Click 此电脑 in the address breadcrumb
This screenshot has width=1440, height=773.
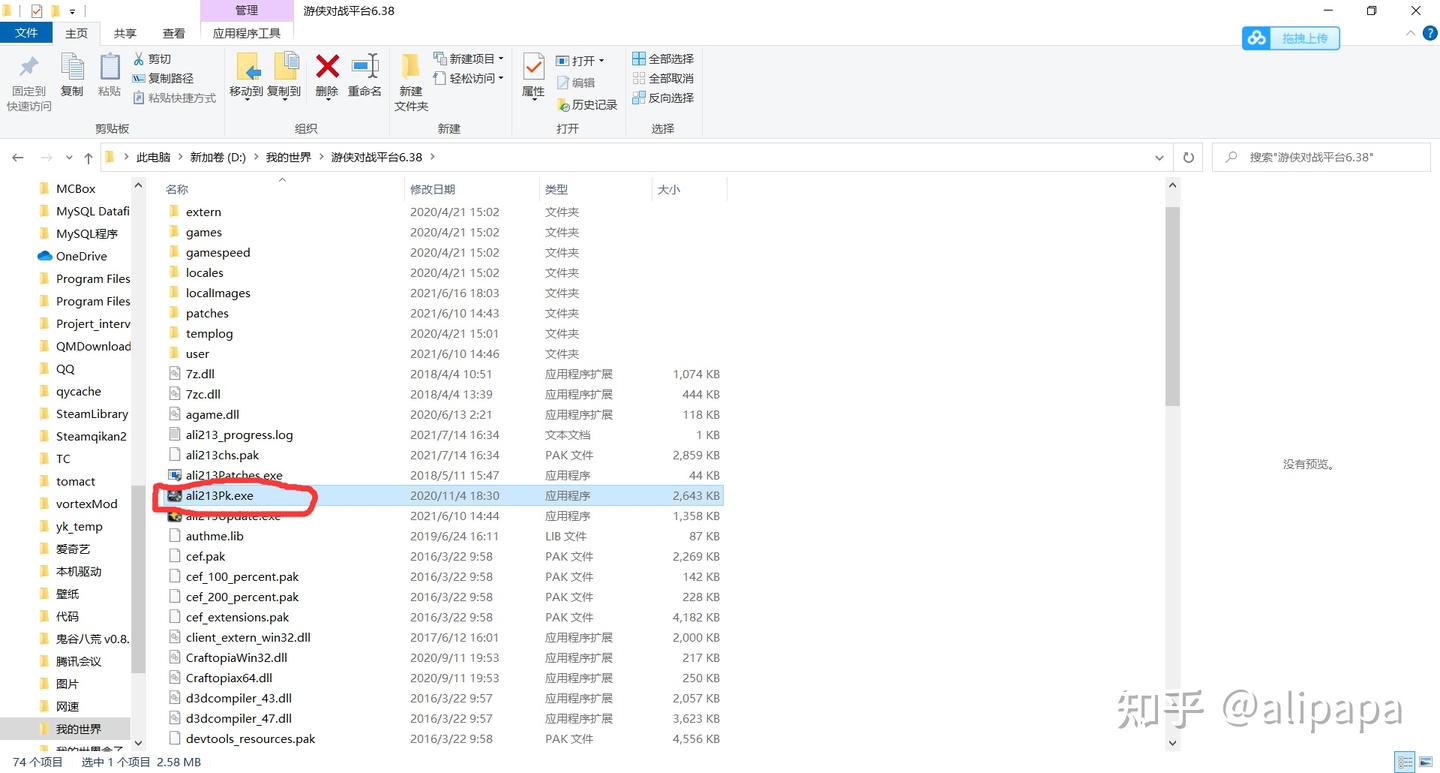(x=153, y=158)
